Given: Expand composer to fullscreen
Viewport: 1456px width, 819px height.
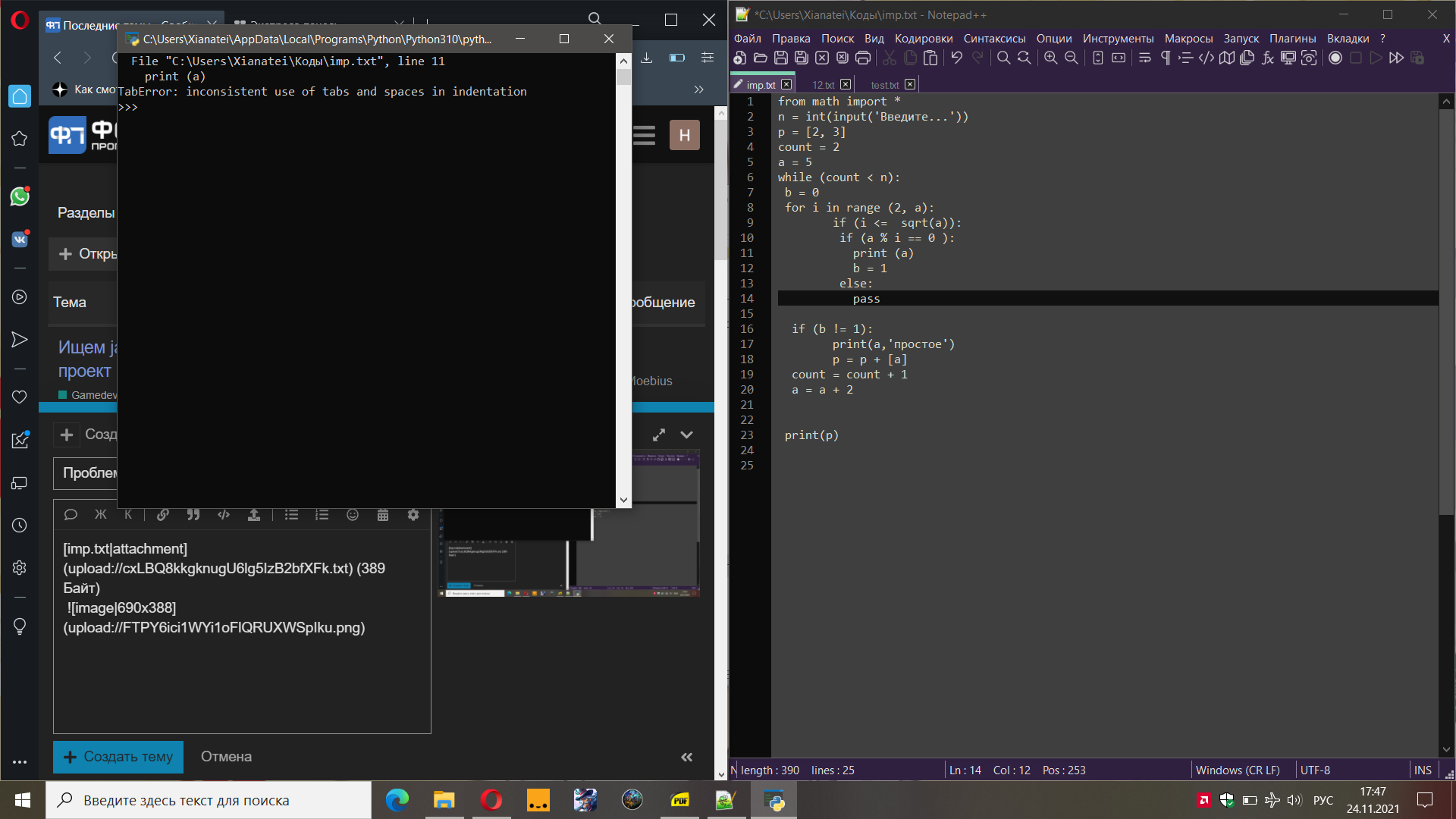Looking at the screenshot, I should pyautogui.click(x=659, y=435).
